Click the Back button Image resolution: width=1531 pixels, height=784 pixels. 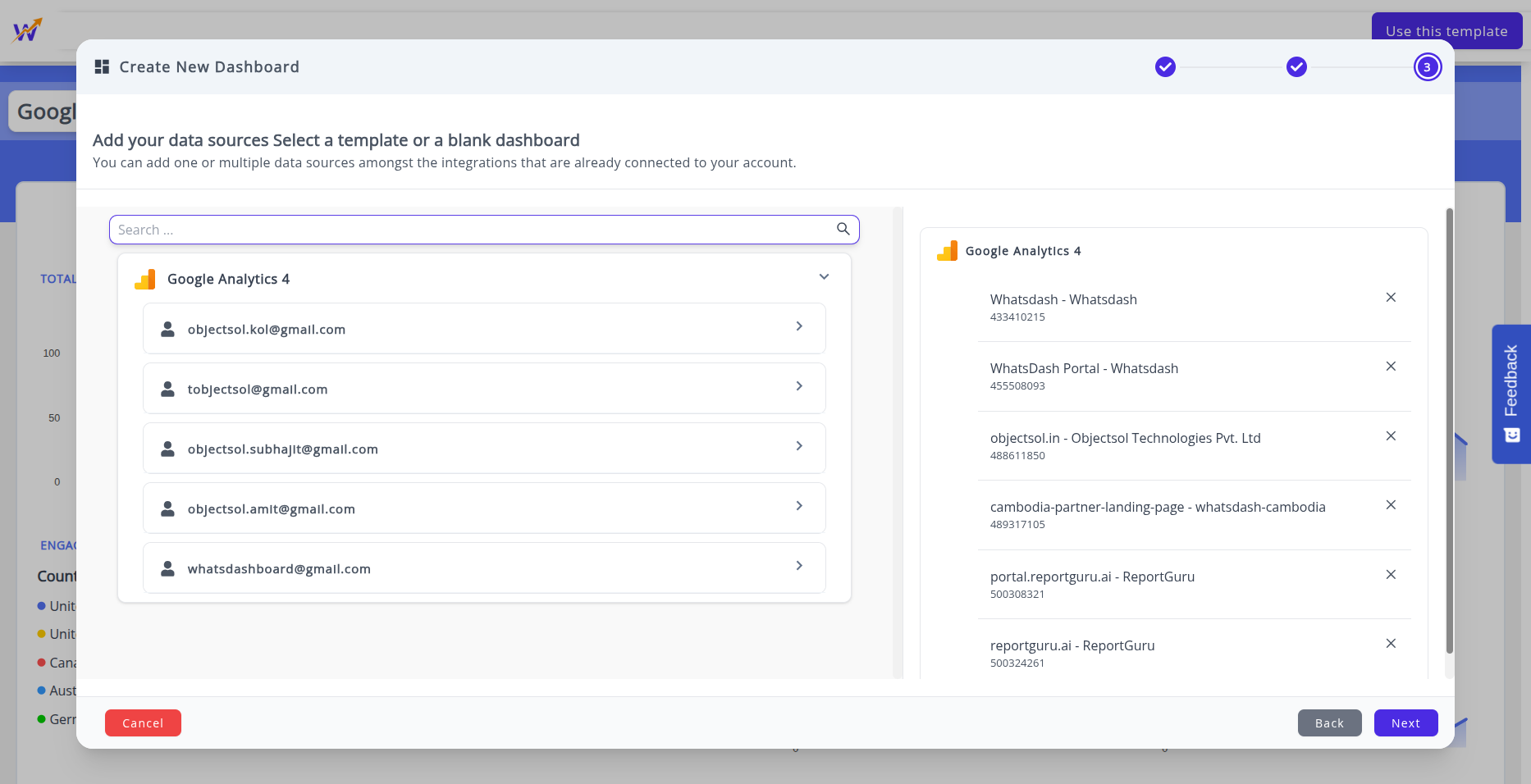pos(1329,723)
